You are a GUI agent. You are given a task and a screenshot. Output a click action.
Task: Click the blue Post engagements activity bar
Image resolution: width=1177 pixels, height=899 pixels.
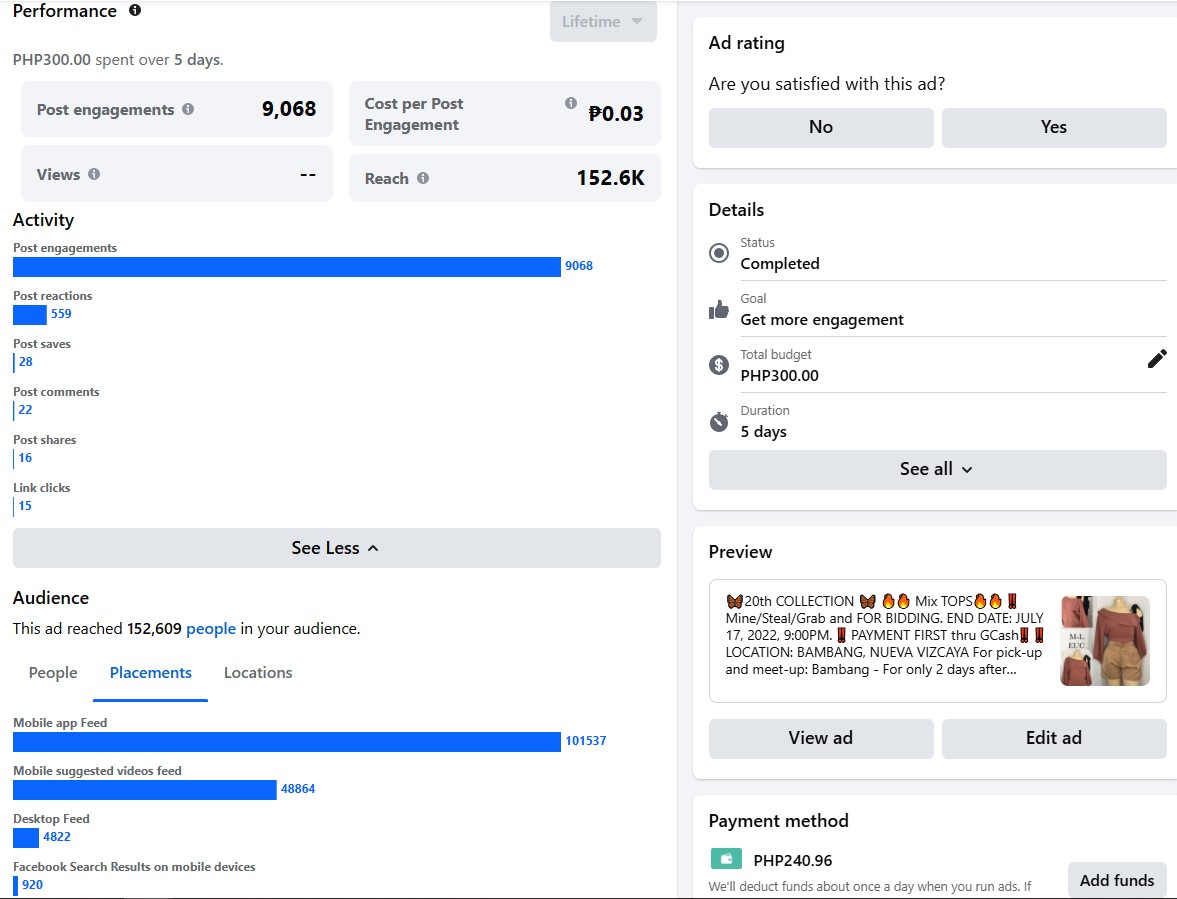287,267
